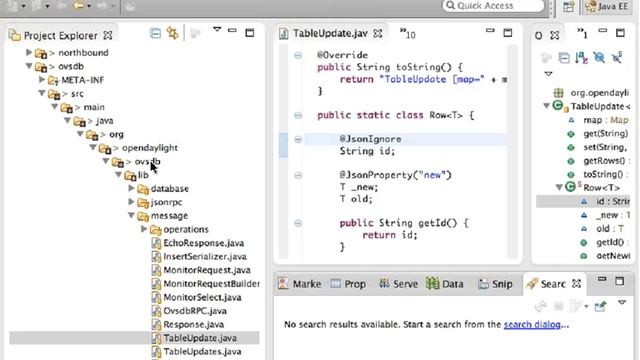This screenshot has width=640, height=360.
Task: Select old : T field in Outline
Action: (610, 229)
